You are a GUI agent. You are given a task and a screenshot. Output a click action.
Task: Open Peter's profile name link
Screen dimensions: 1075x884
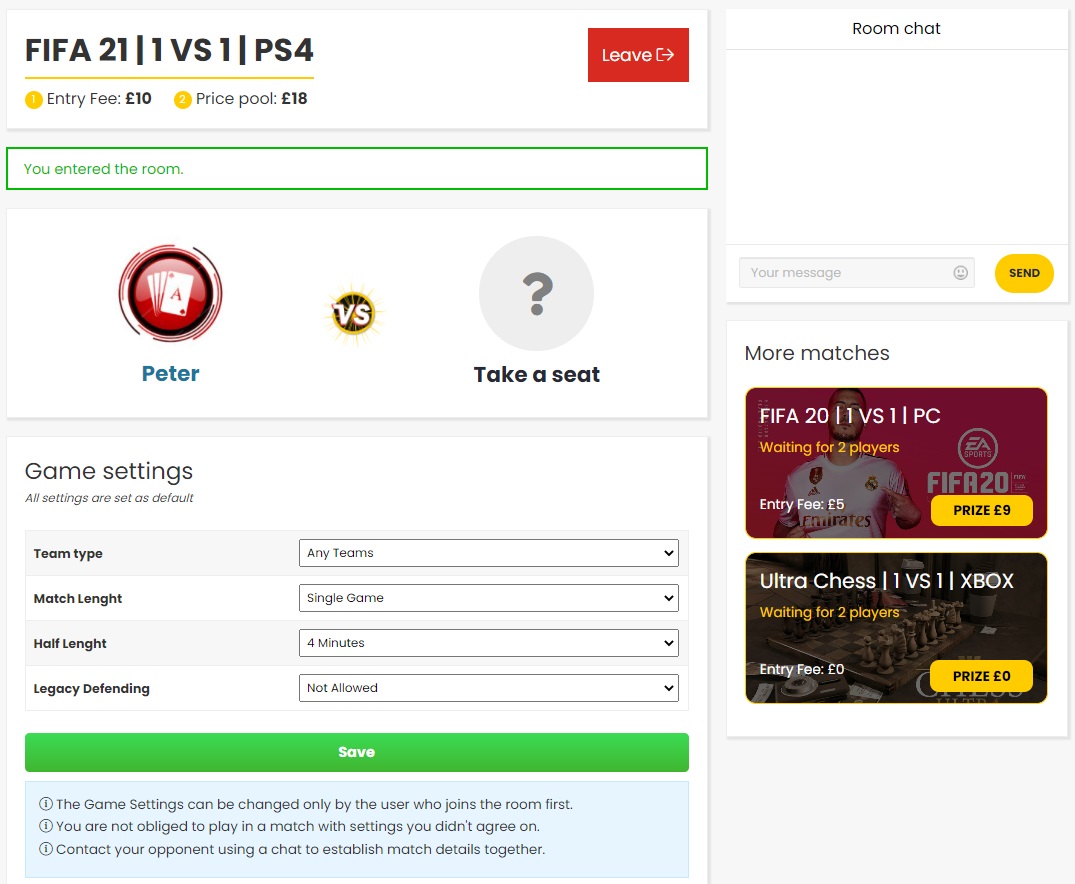click(x=170, y=374)
